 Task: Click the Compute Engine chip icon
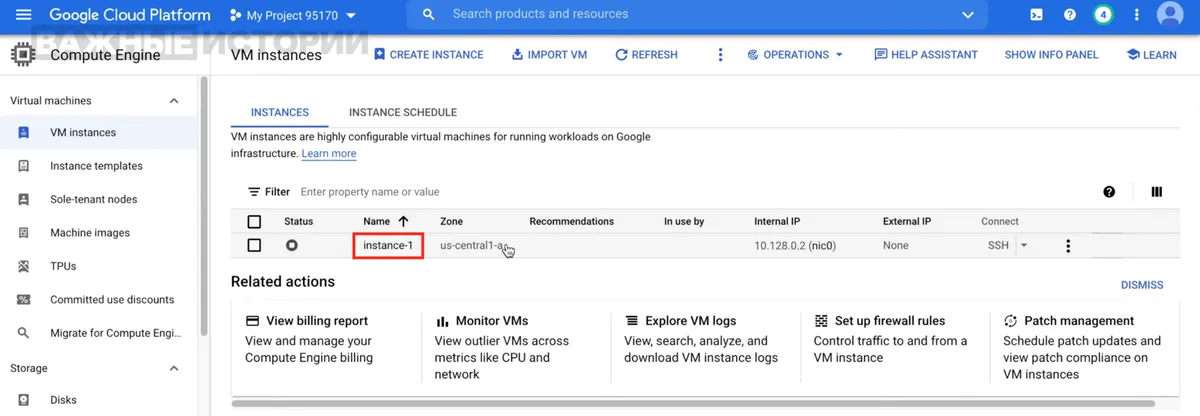pyautogui.click(x=22, y=55)
